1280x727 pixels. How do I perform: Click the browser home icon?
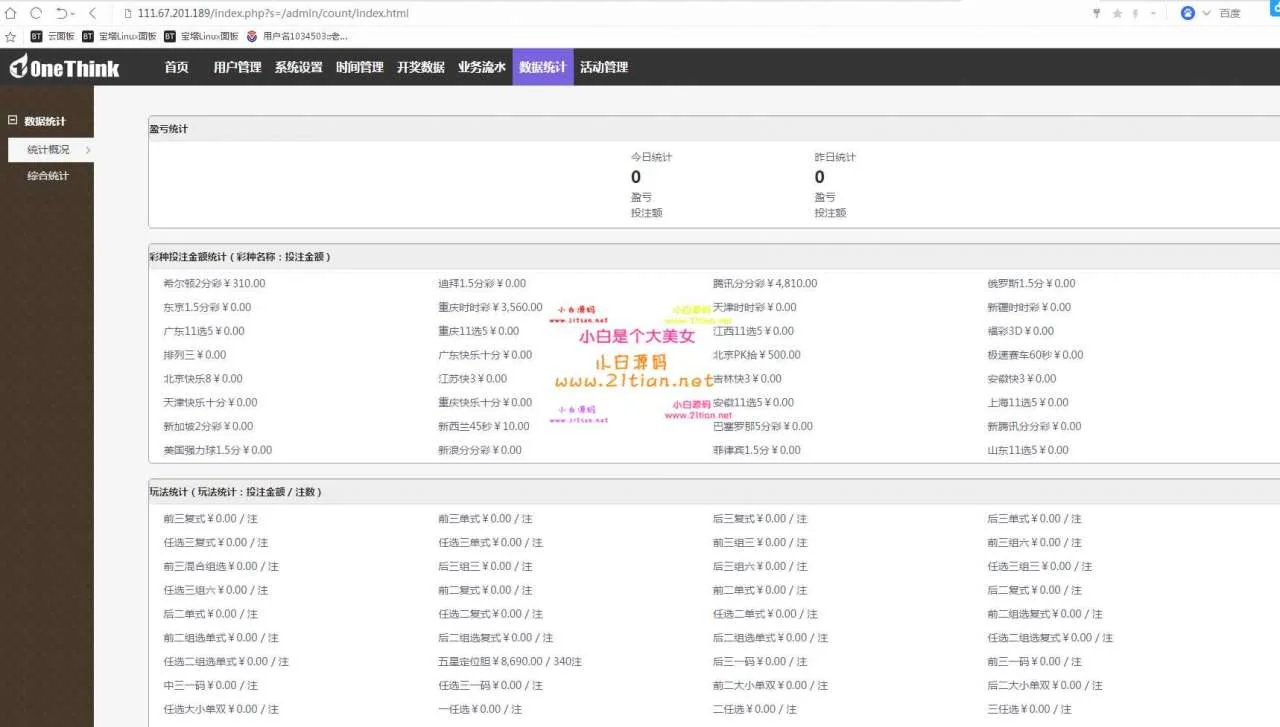11,13
